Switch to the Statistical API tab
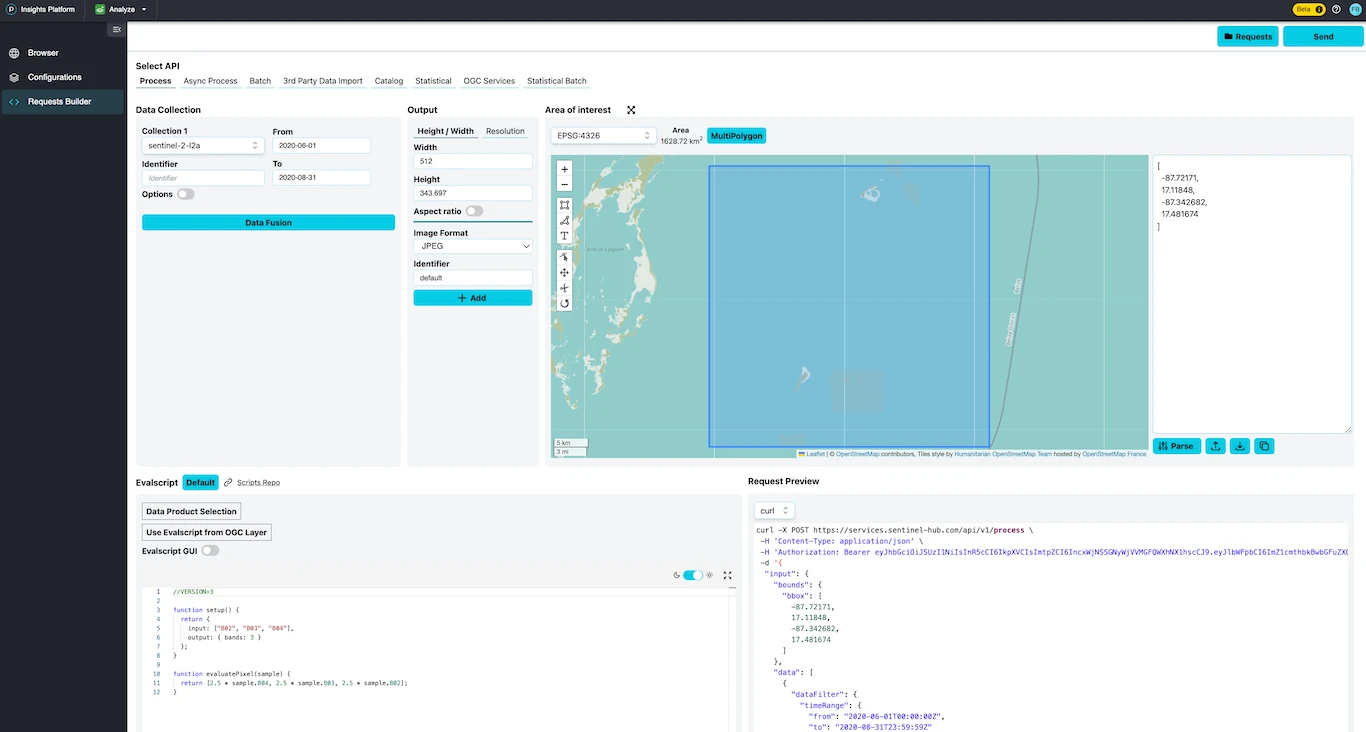 tap(433, 81)
